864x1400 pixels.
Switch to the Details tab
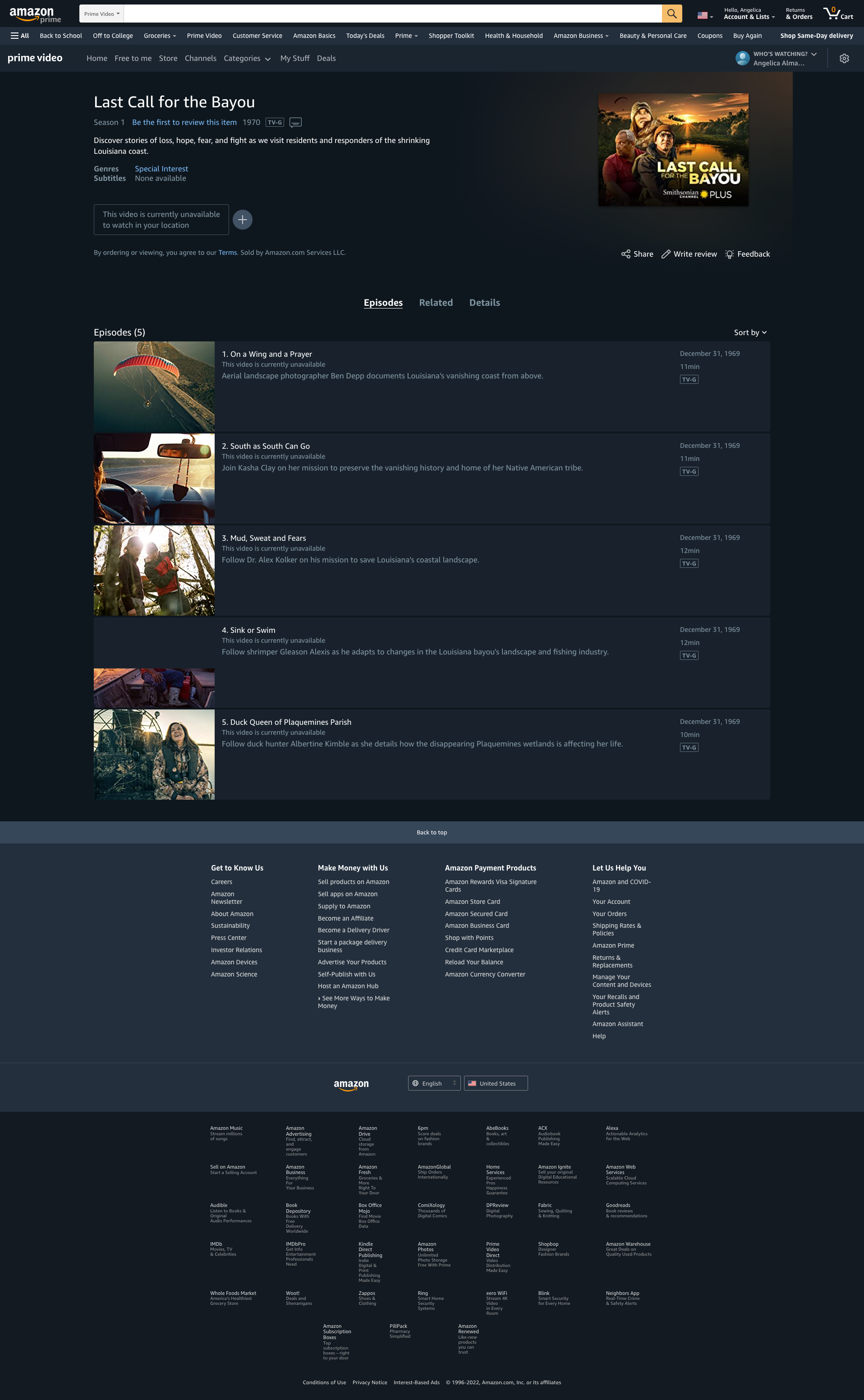[484, 302]
